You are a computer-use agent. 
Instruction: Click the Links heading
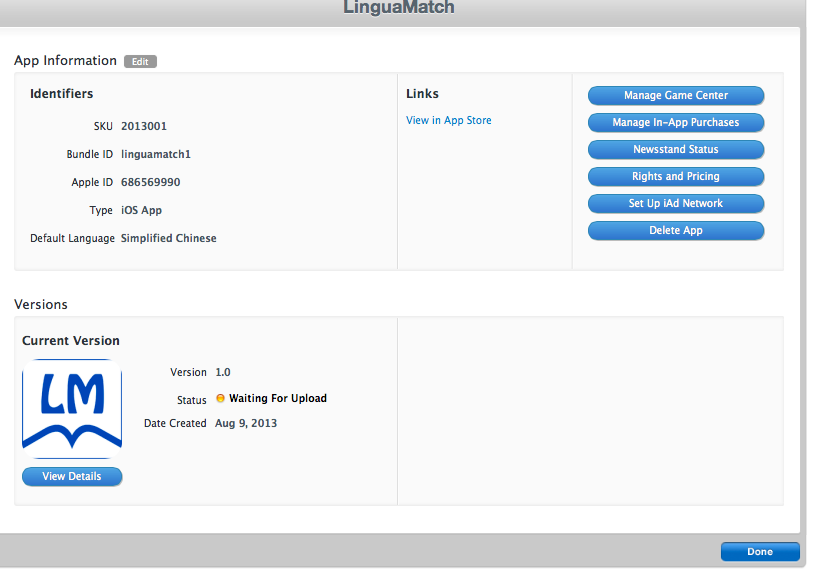[422, 94]
